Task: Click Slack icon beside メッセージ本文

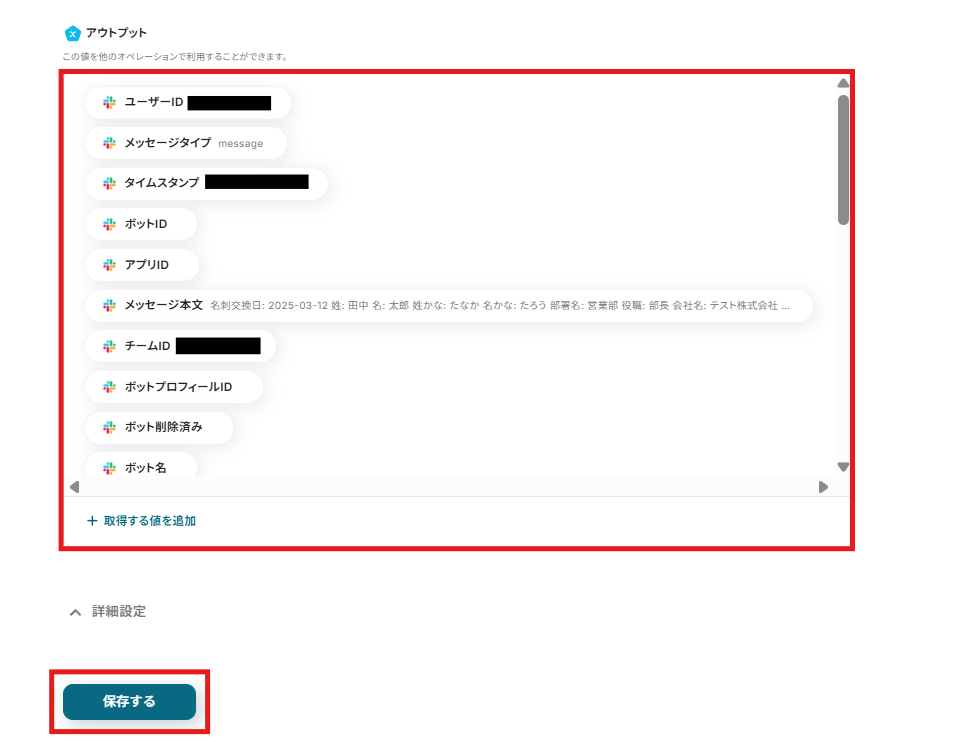Action: pos(110,305)
